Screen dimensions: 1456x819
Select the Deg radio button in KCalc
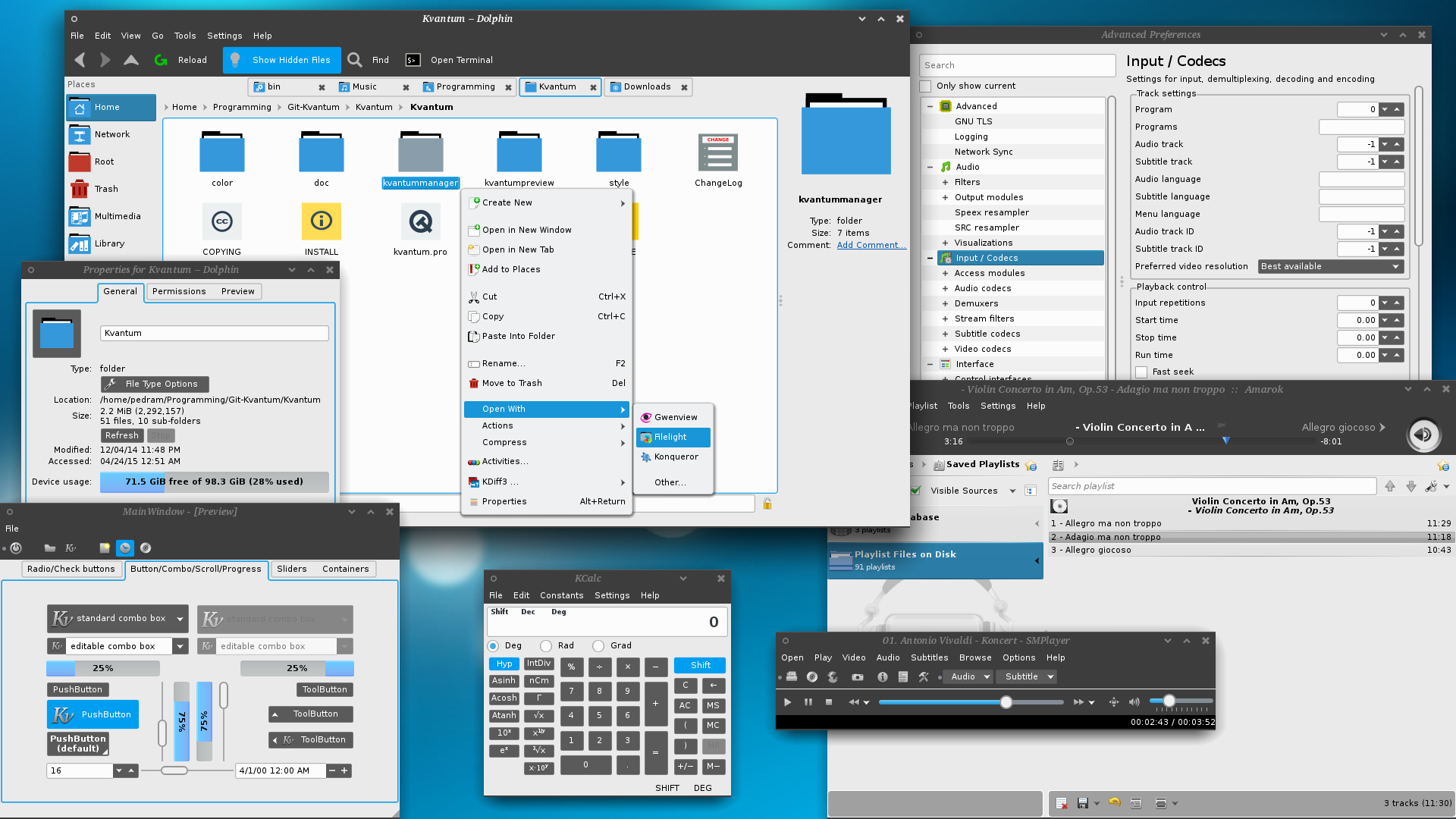pos(493,646)
